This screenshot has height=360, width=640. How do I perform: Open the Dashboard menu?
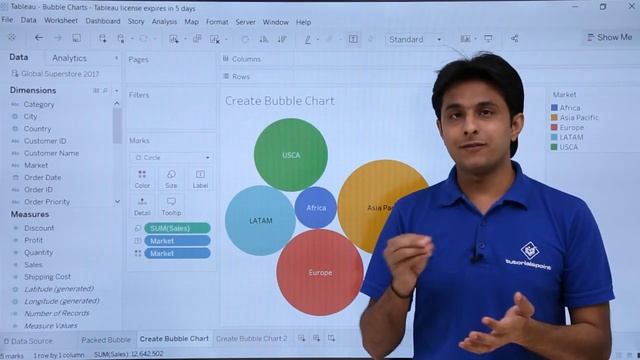[103, 21]
